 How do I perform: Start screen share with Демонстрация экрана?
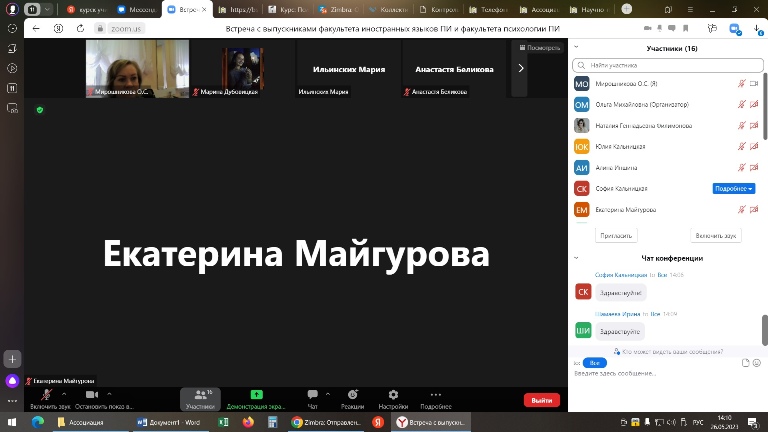pos(256,395)
